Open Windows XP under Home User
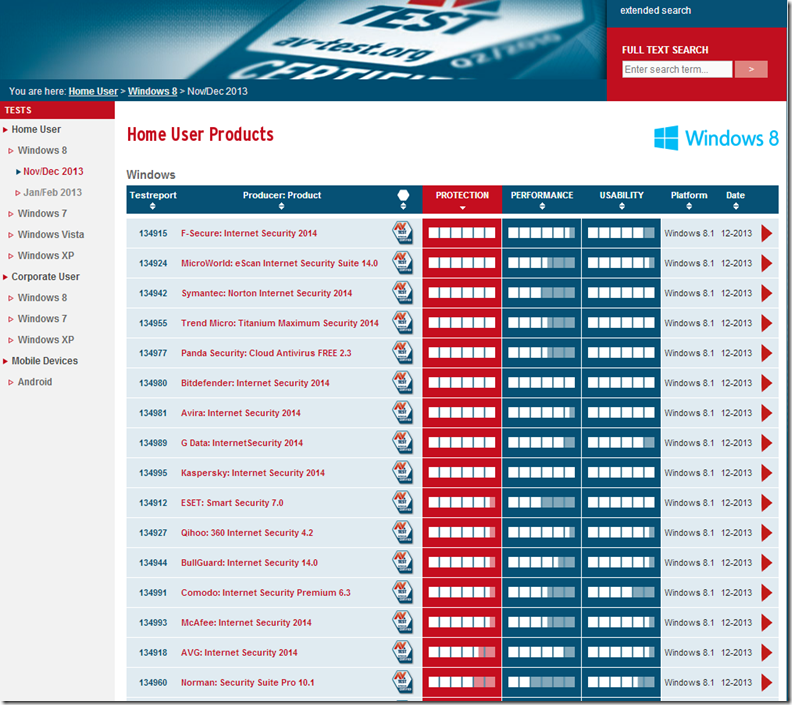 46,256
